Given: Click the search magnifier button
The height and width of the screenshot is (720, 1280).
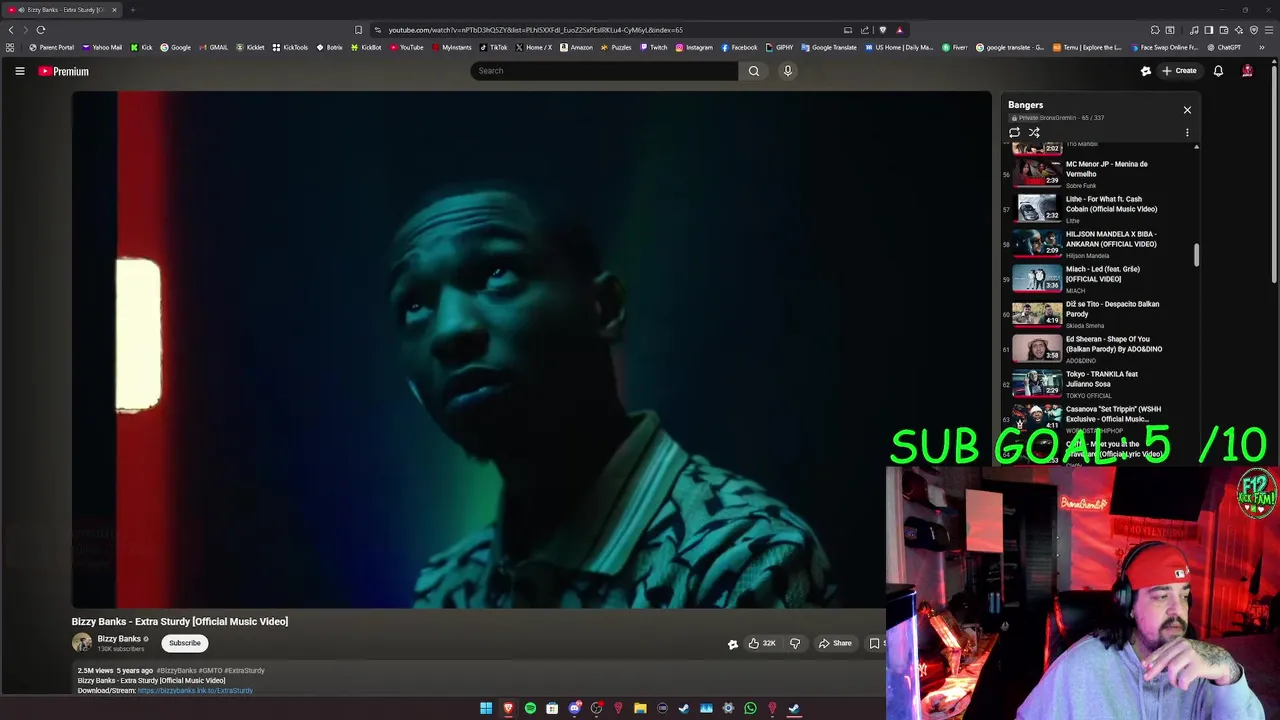Looking at the screenshot, I should 754,71.
